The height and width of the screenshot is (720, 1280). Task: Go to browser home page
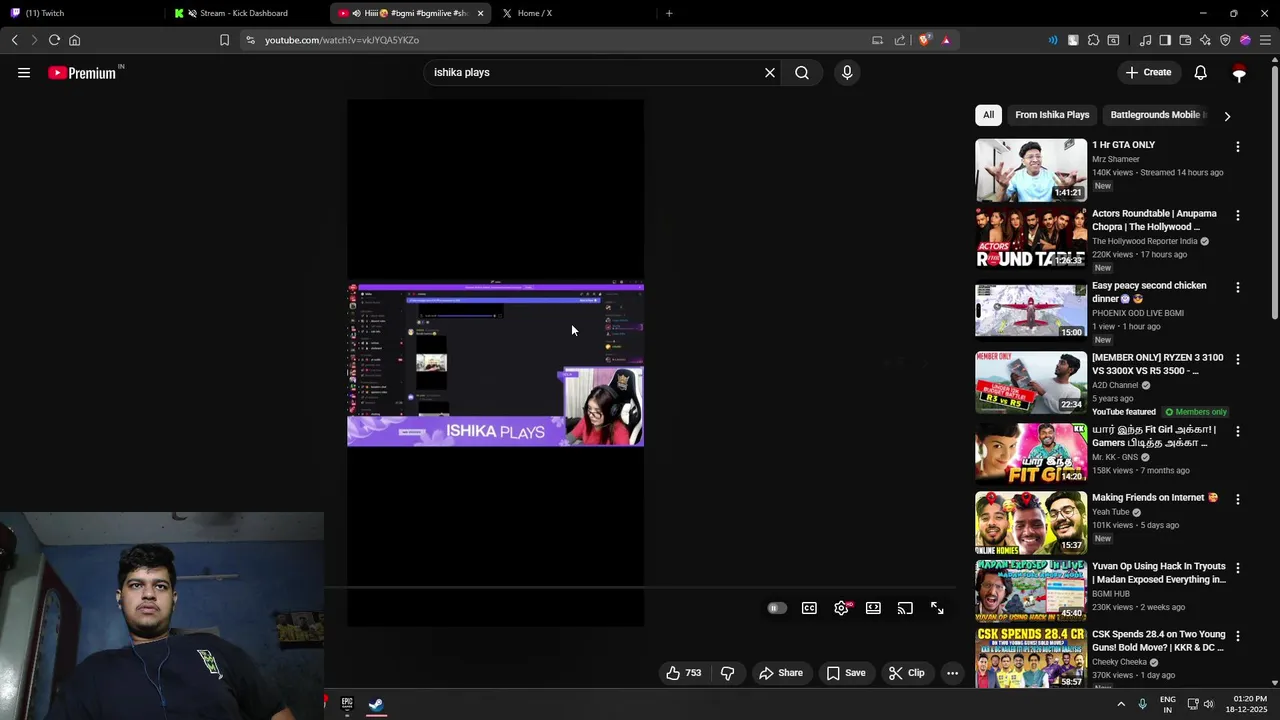(x=74, y=40)
